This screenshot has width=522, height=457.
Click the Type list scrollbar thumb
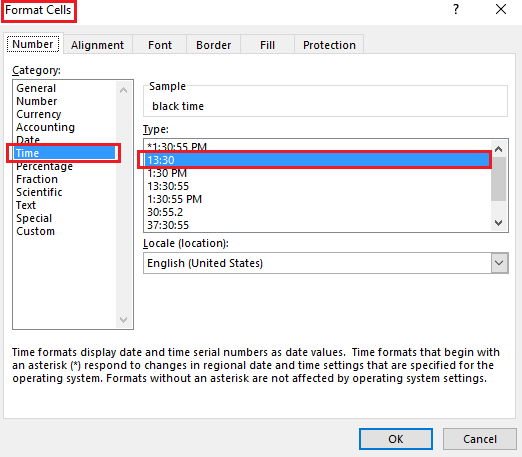[x=498, y=179]
